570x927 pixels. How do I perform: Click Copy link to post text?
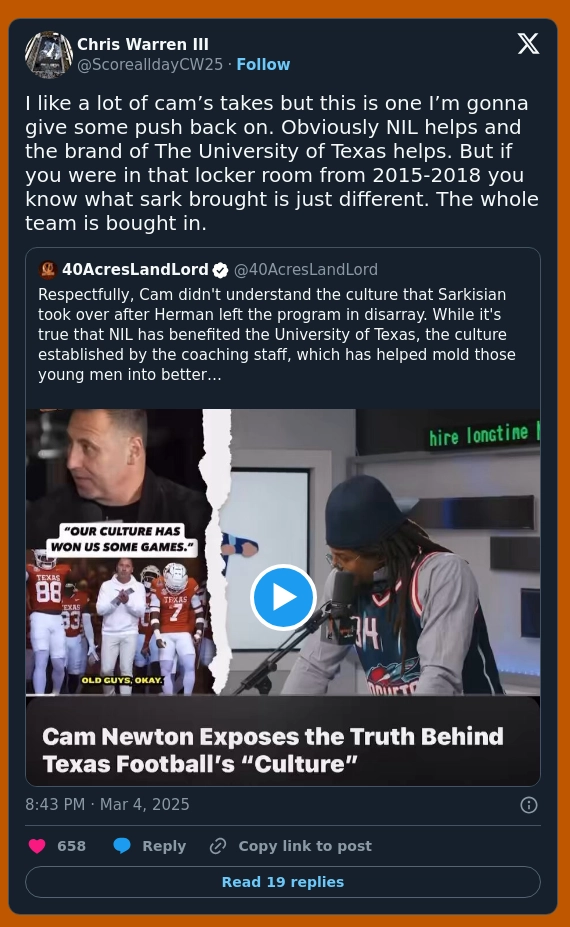[x=305, y=846]
